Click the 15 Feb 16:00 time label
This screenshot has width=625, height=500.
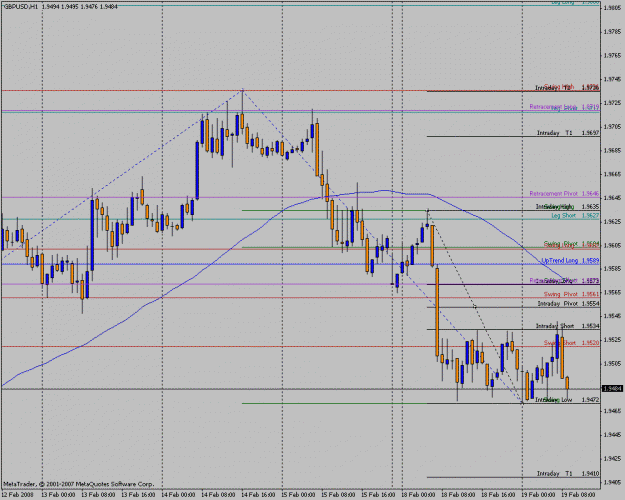tap(378, 494)
